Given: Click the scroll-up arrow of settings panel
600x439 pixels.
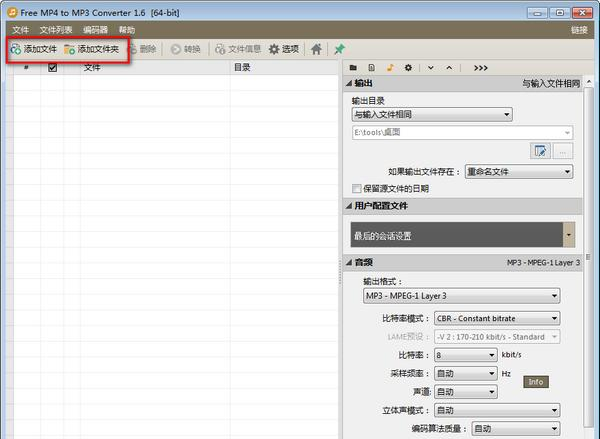Looking at the screenshot, I should pos(589,82).
